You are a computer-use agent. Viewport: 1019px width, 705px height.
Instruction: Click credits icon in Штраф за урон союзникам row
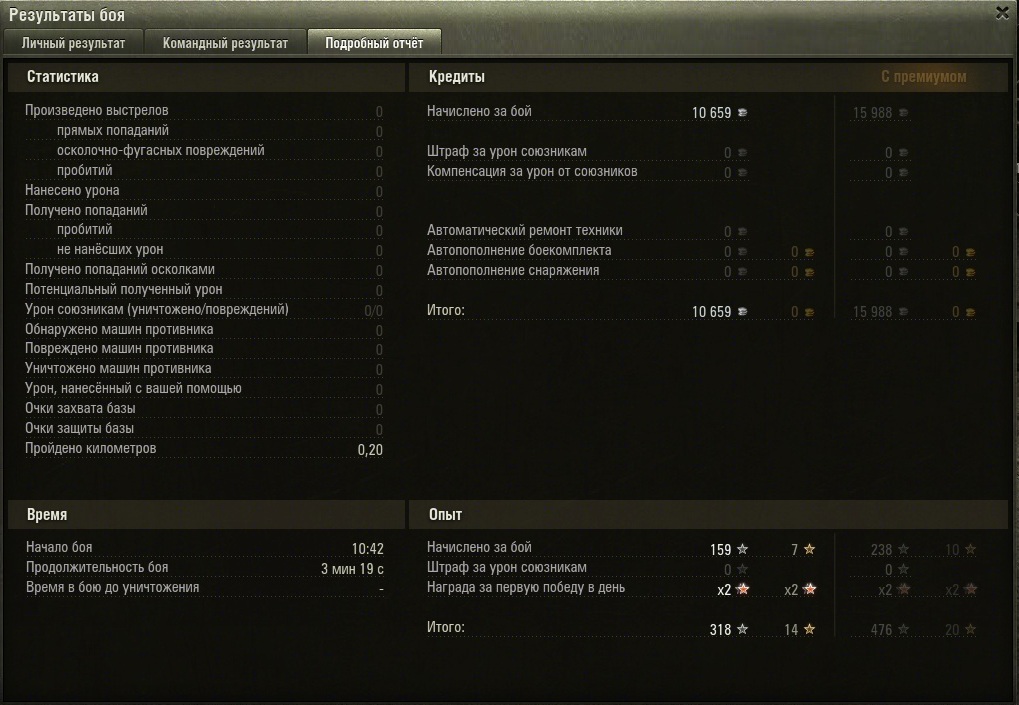[742, 153]
